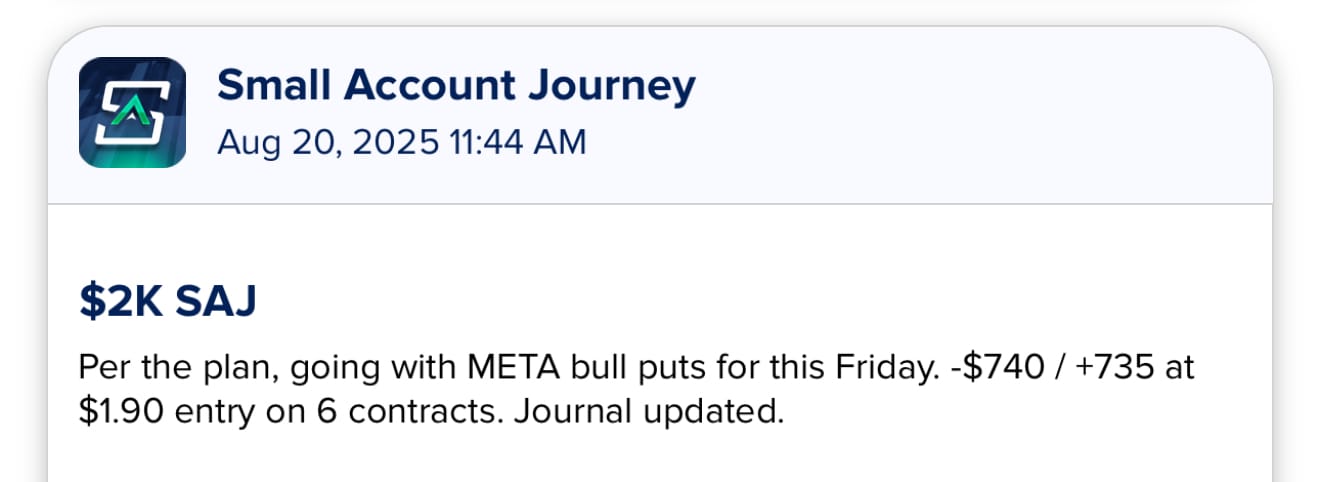1320x482 pixels.
Task: Click the Small Account Journey logo icon
Action: (132, 112)
